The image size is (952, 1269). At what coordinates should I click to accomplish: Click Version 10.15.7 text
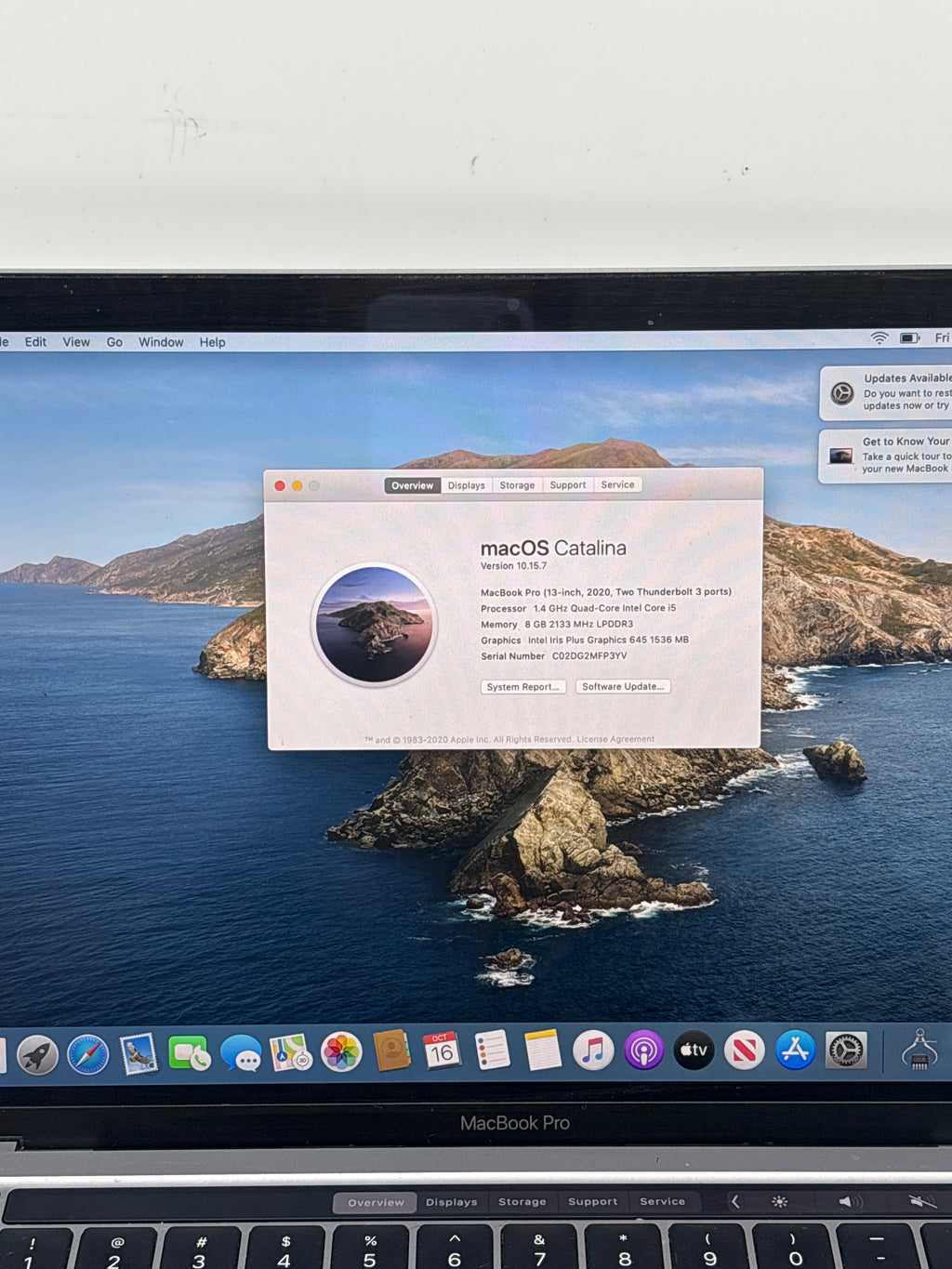513,565
